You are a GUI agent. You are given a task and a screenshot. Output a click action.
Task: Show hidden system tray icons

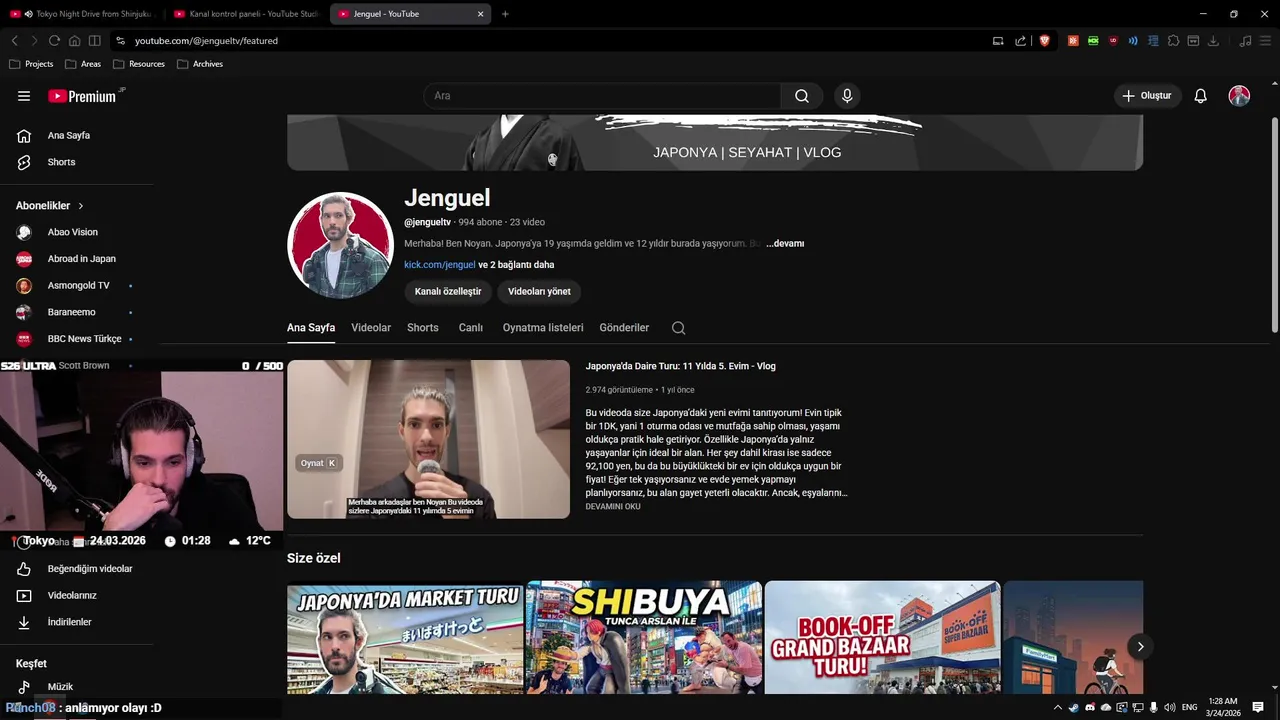pyautogui.click(x=1058, y=707)
